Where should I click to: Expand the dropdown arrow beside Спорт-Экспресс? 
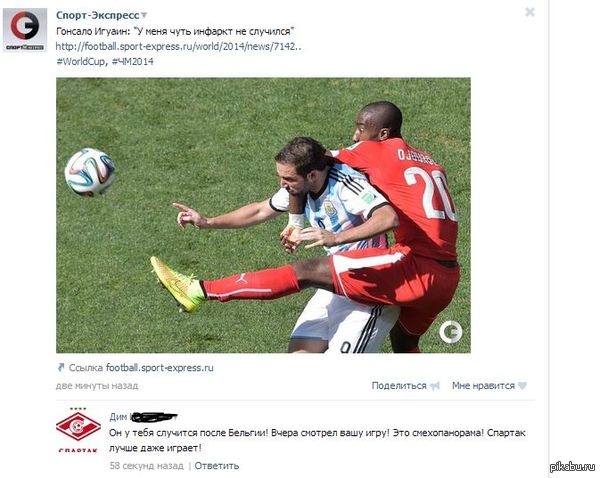144,16
